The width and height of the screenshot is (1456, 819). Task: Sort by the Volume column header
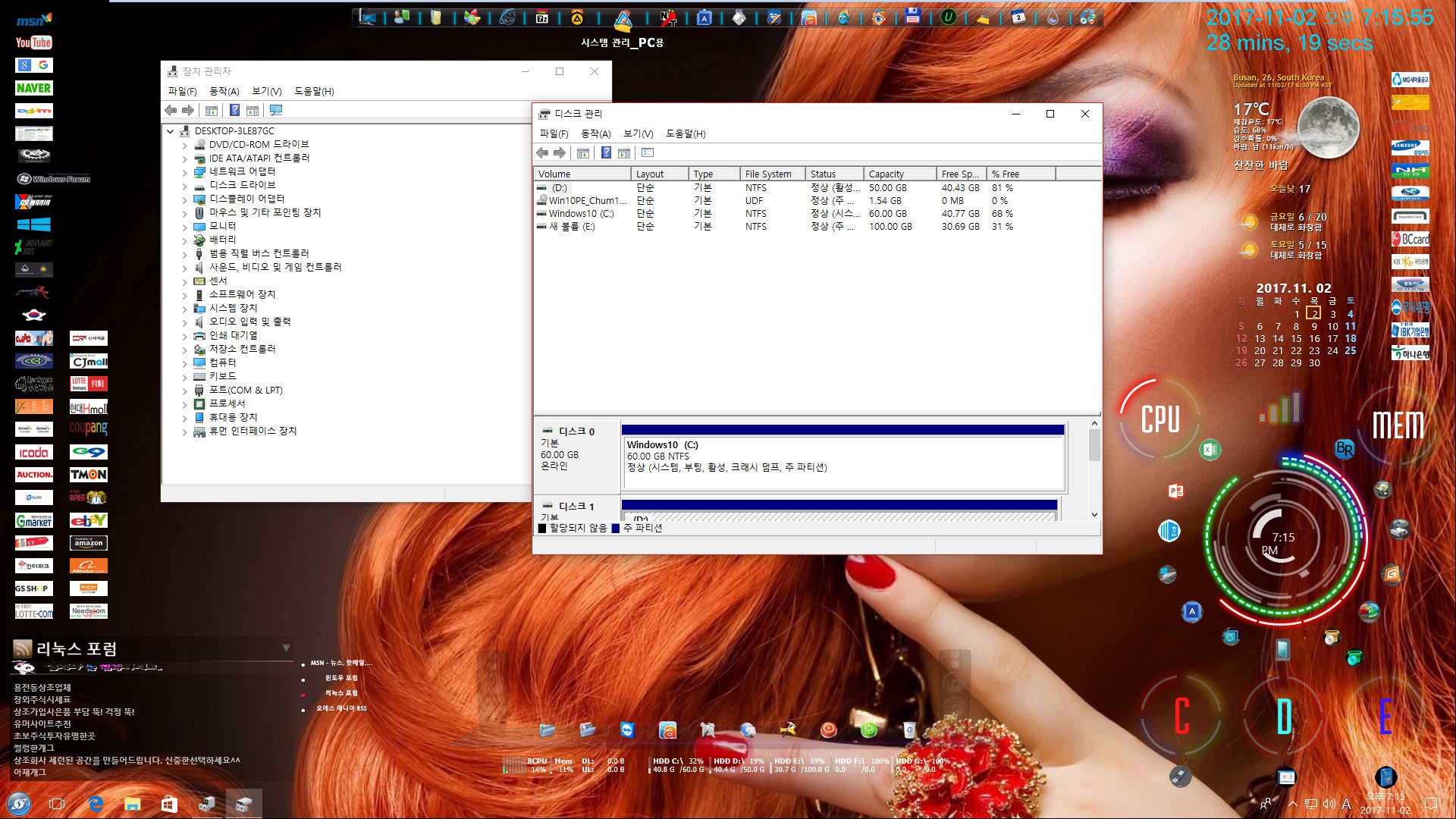click(x=582, y=174)
